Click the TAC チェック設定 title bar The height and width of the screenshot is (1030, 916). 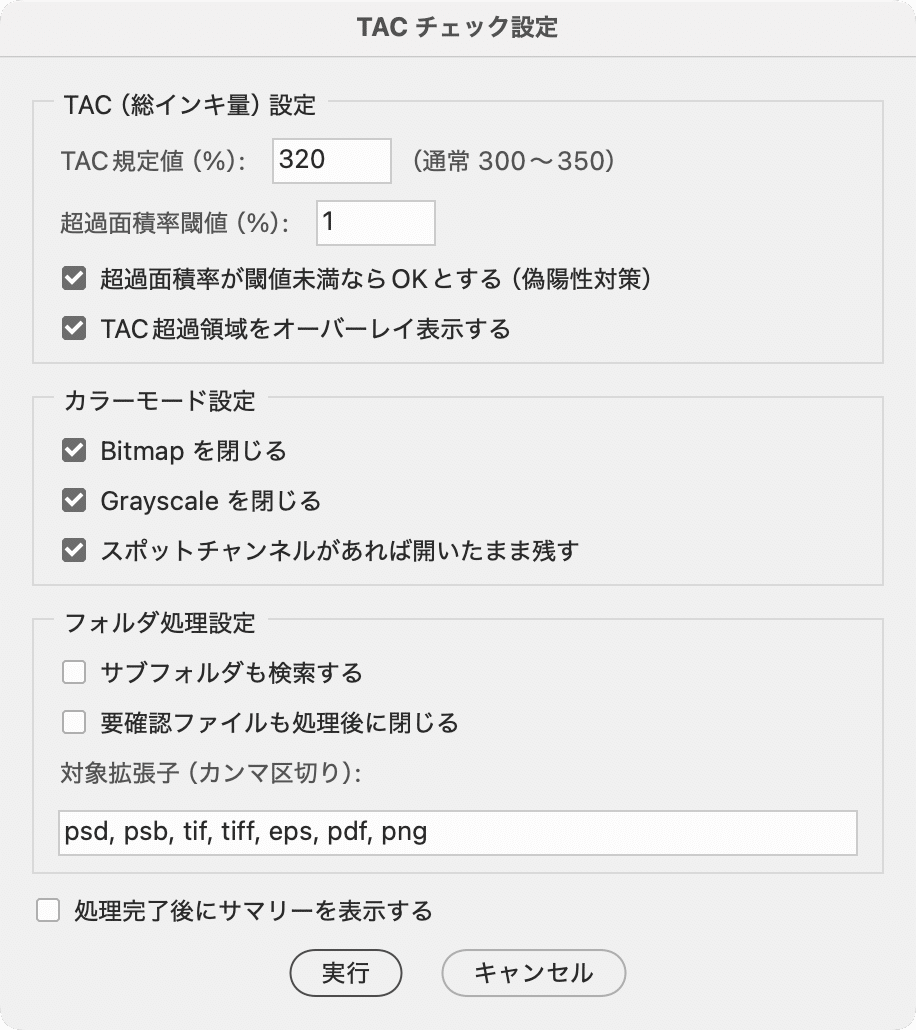[x=458, y=28]
